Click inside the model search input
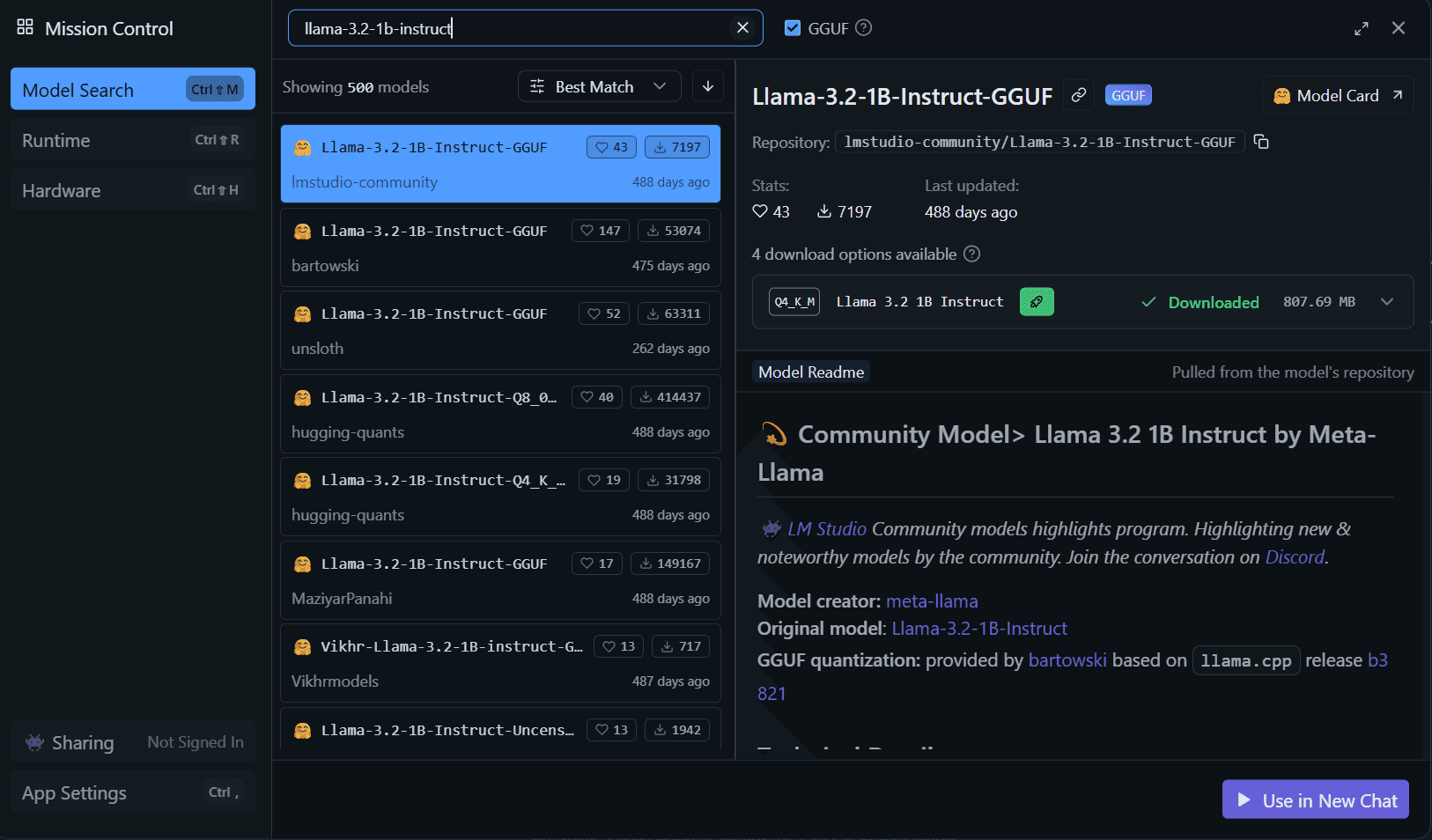Image resolution: width=1432 pixels, height=840 pixels. click(511, 28)
